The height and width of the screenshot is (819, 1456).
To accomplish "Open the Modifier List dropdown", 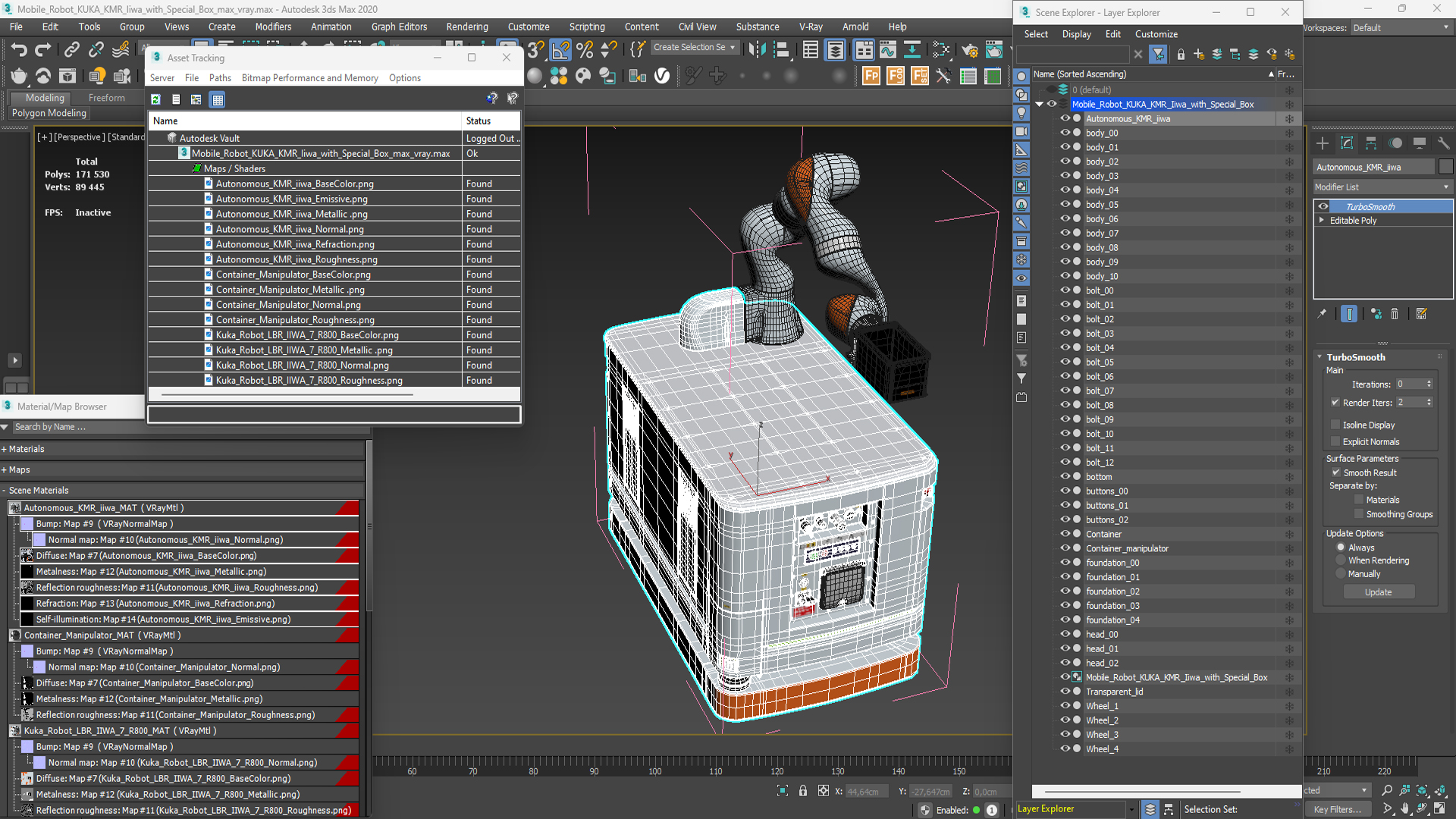I will point(1382,187).
